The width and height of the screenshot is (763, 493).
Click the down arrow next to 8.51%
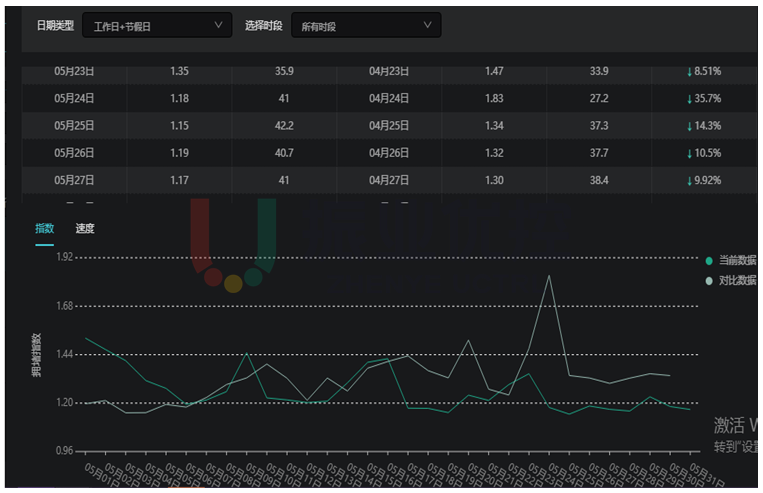click(x=689, y=72)
